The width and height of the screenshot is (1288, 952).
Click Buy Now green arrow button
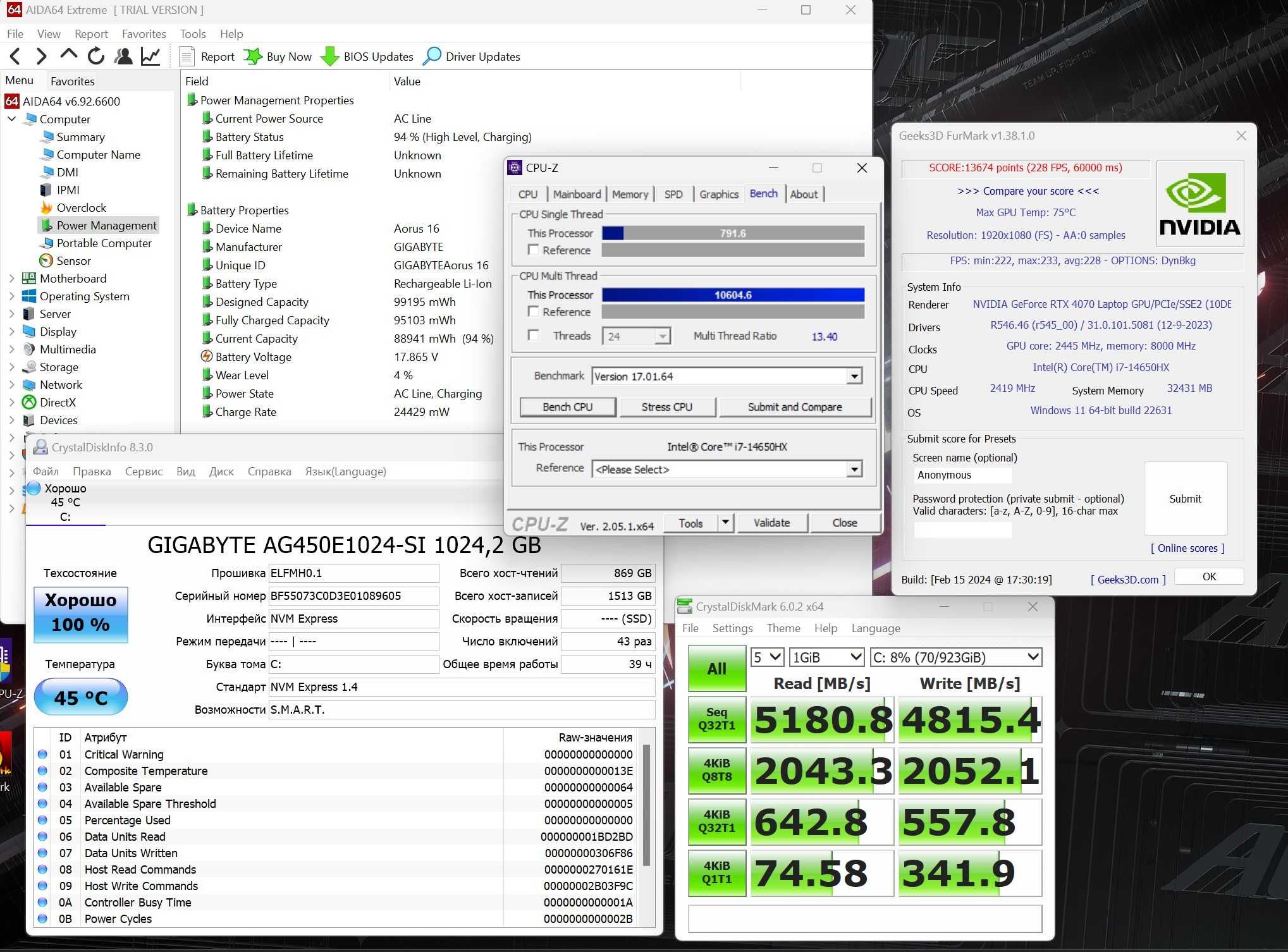tap(278, 56)
